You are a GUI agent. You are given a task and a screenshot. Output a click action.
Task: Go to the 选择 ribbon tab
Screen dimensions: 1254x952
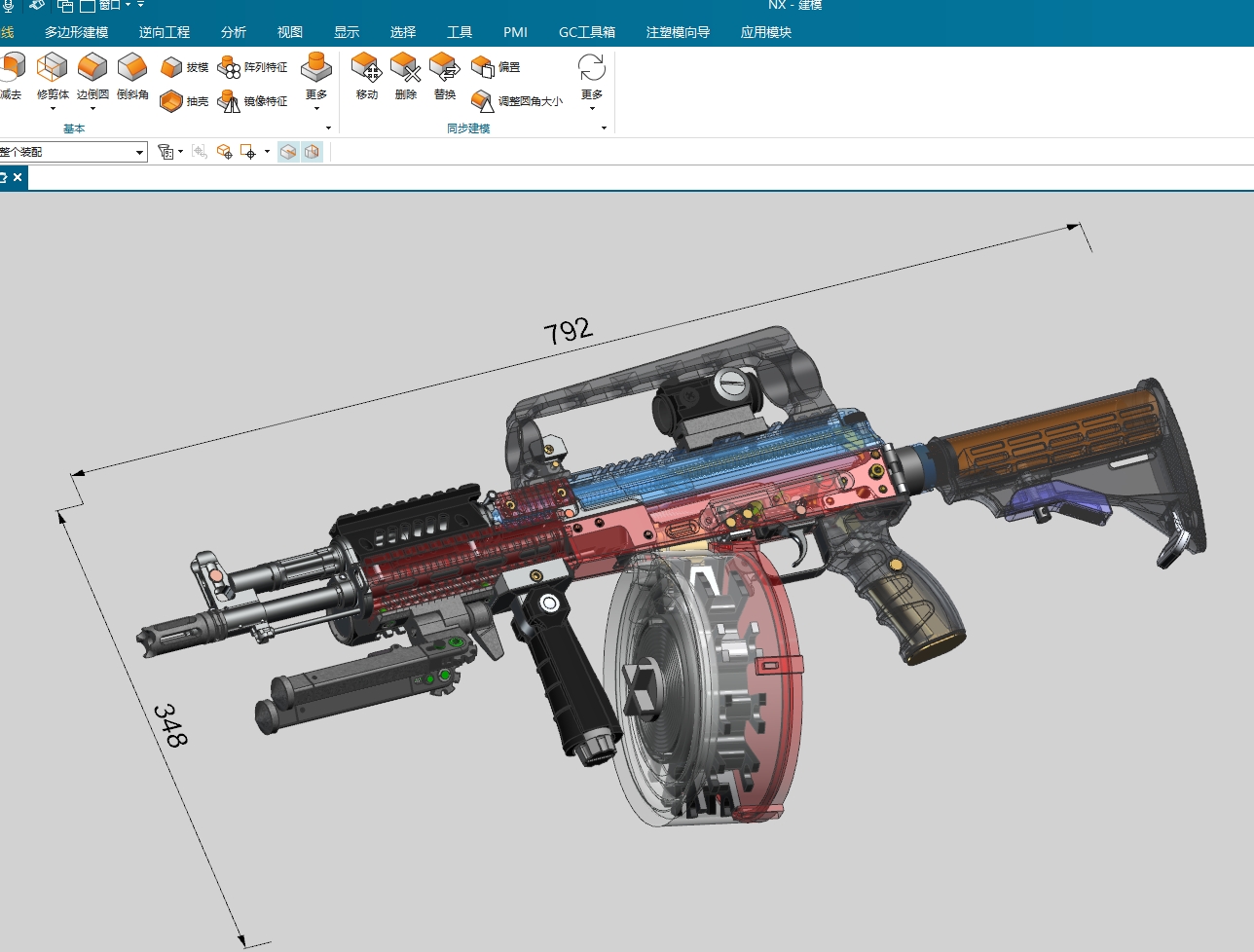click(x=403, y=32)
